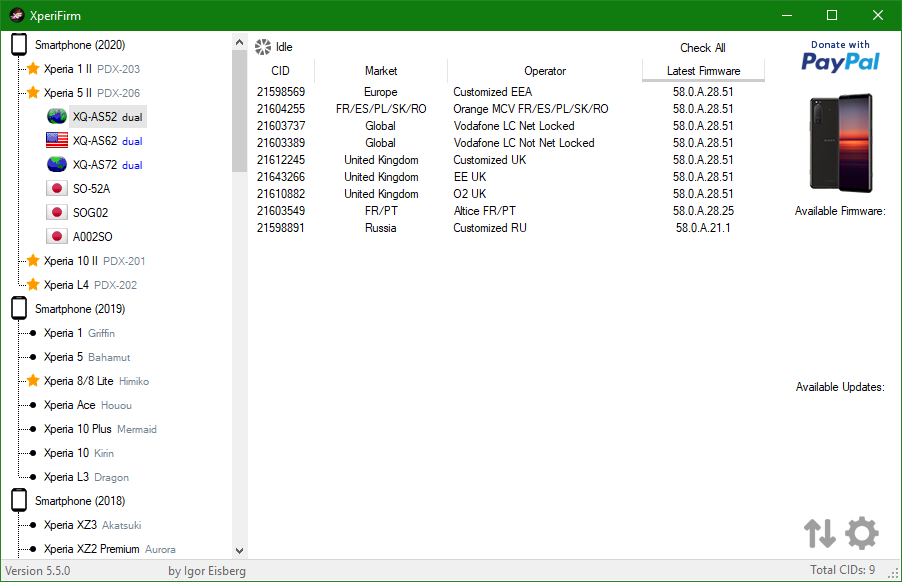Click the Xperia 5 II phone thumbnail
Screen dimensions: 902x582
(841, 143)
